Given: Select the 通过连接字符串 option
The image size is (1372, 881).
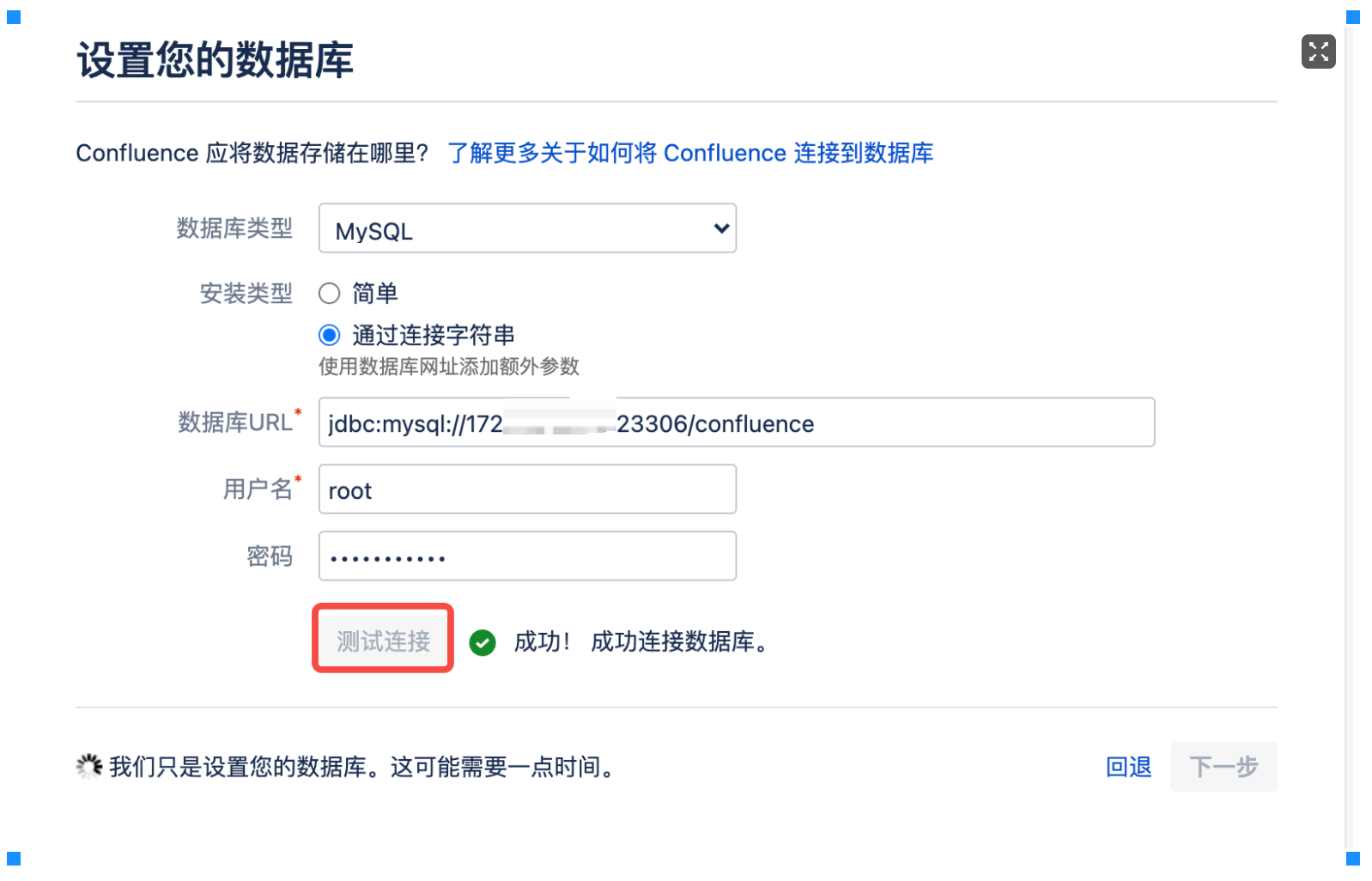Looking at the screenshot, I should point(329,335).
